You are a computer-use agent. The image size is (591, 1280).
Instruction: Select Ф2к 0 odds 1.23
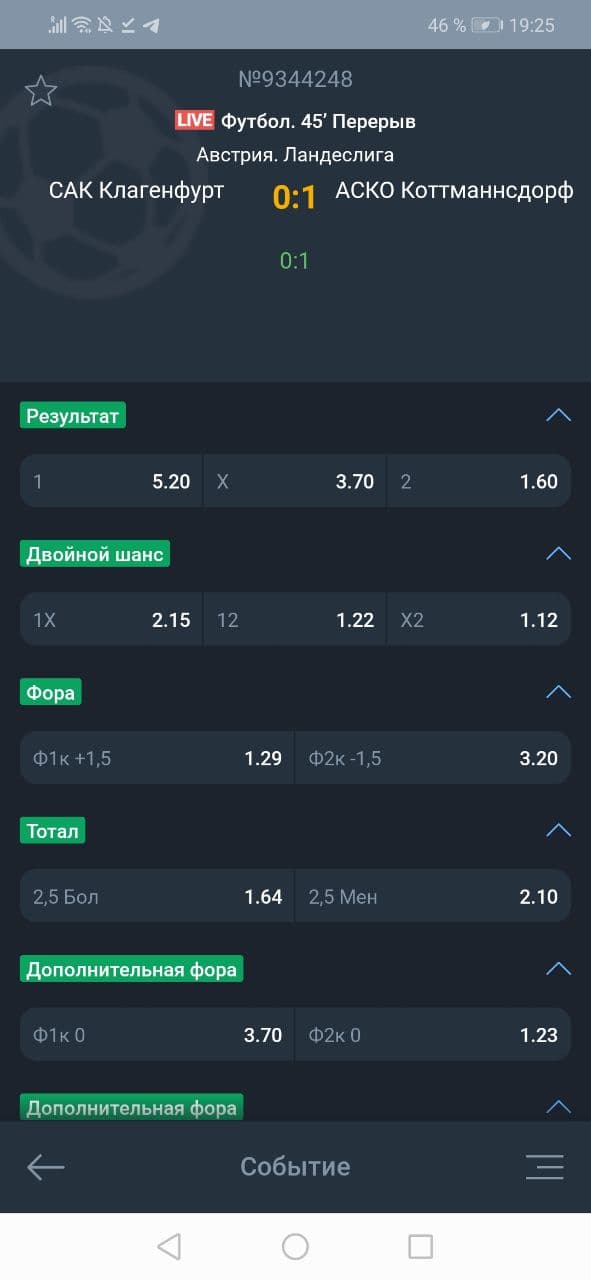[x=433, y=1035]
